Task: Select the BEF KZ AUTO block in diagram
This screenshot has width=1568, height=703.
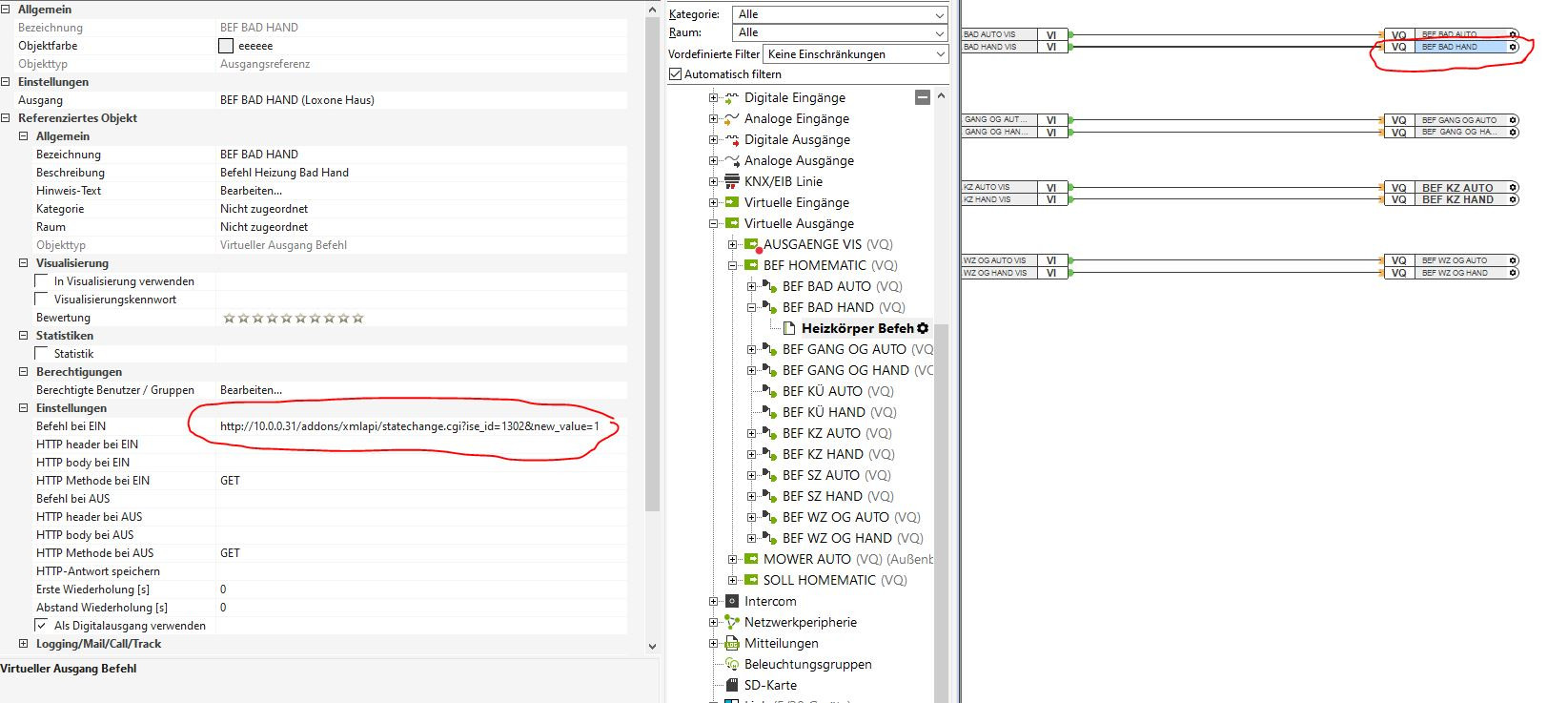Action: [x=1450, y=188]
